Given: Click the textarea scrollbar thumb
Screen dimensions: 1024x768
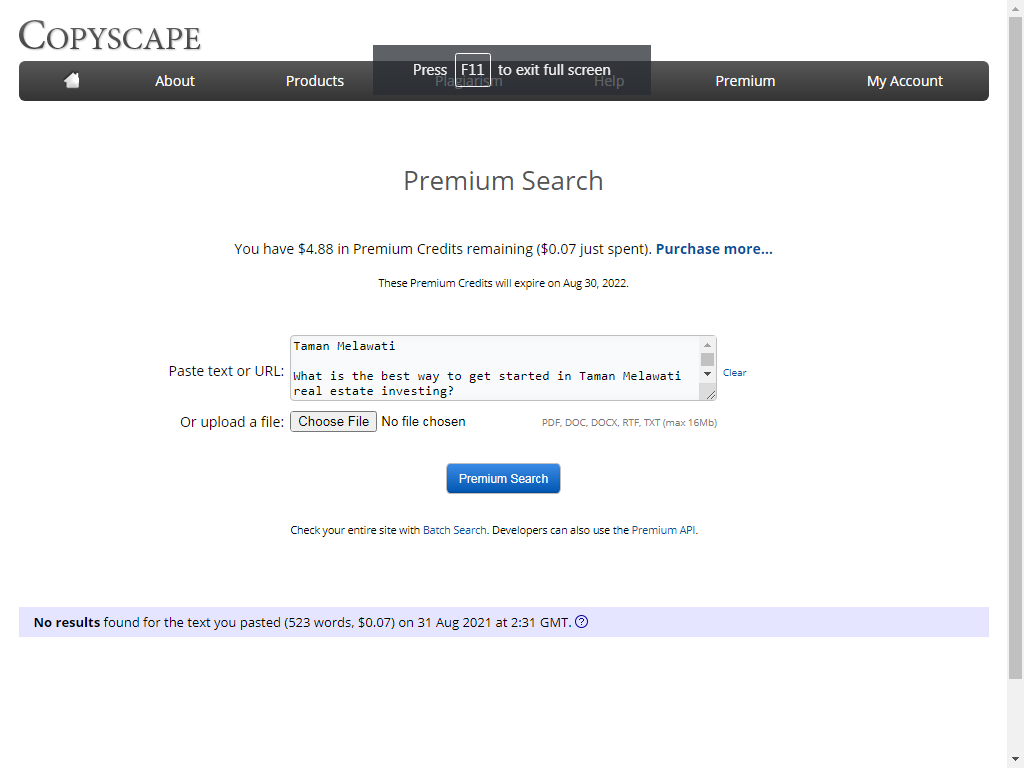Looking at the screenshot, I should coord(707,359).
